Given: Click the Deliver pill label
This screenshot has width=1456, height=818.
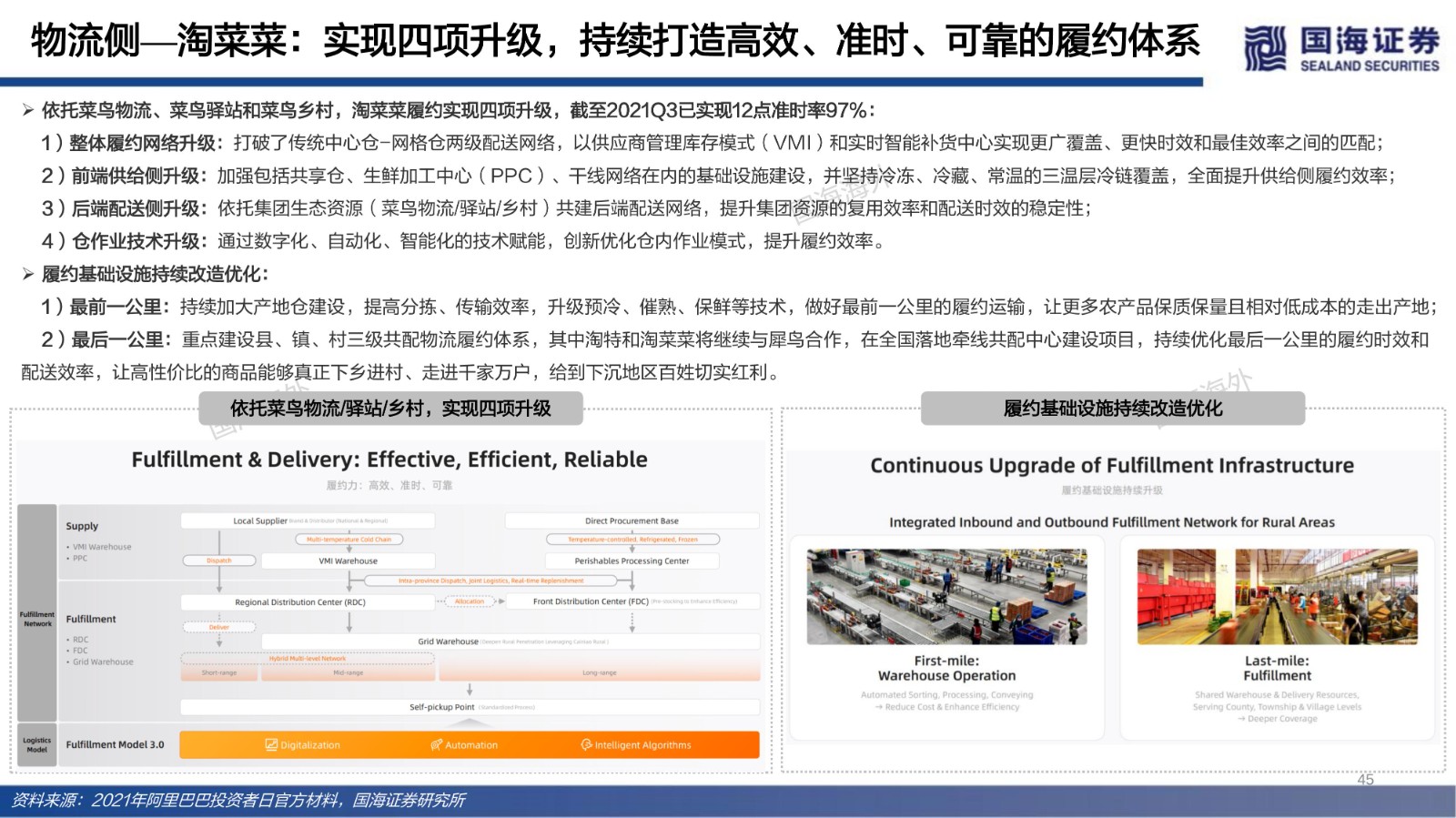Looking at the screenshot, I should (219, 627).
